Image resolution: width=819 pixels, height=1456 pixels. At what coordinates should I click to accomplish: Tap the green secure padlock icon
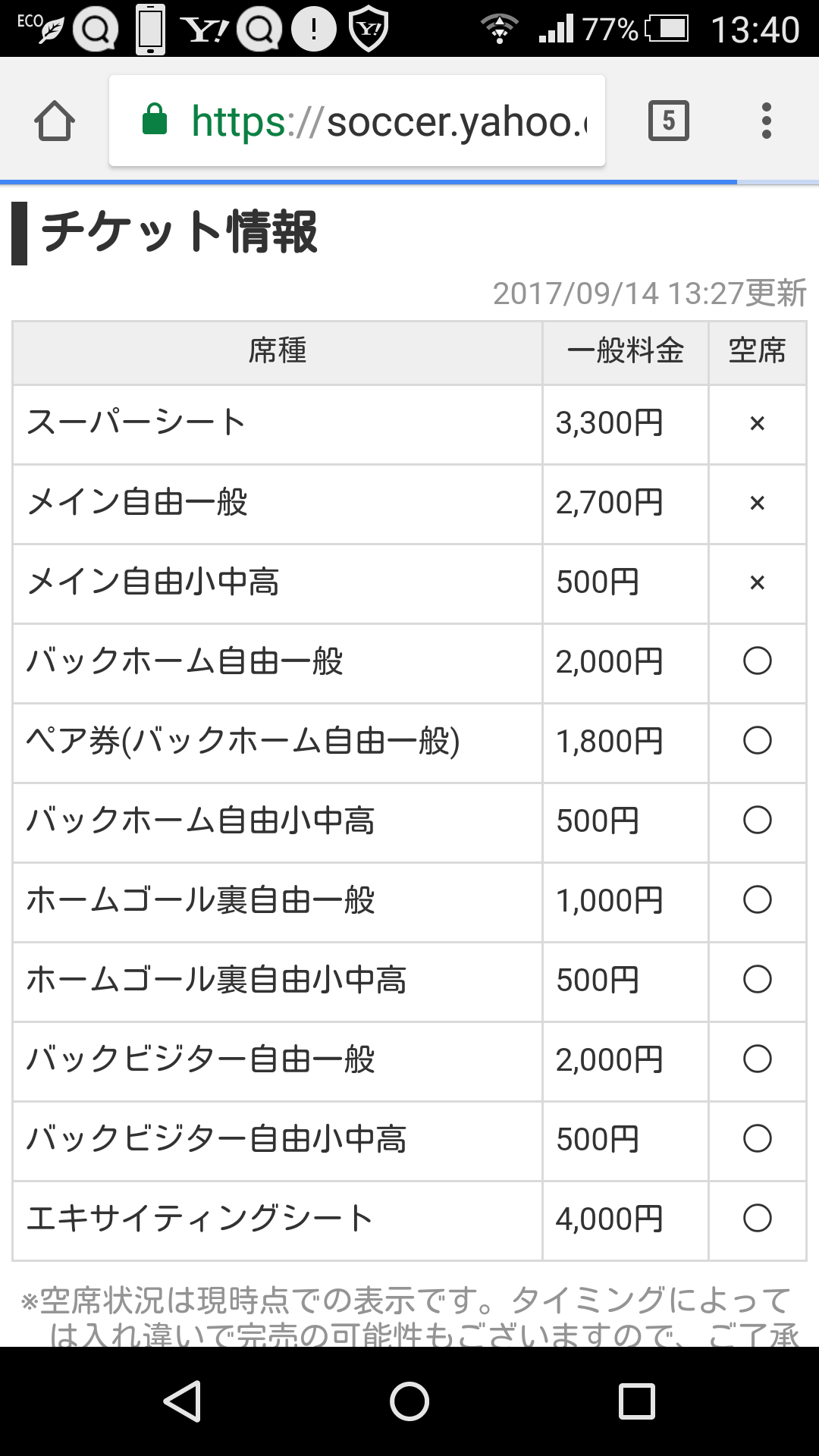click(155, 120)
